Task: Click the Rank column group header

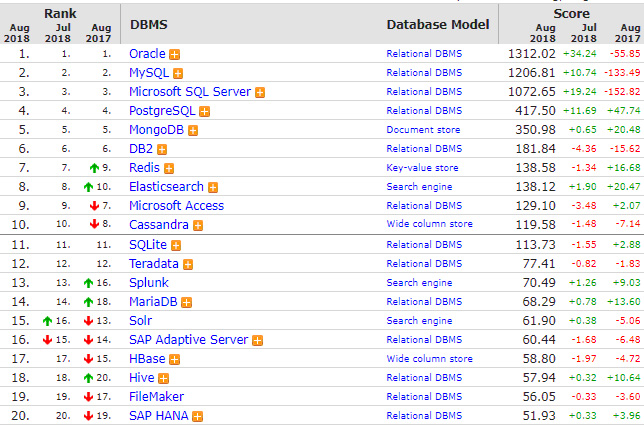Action: coord(60,14)
